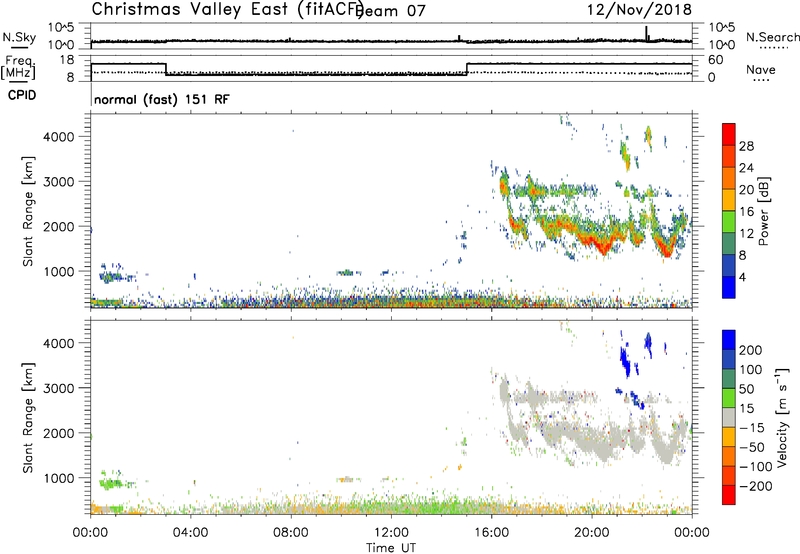This screenshot has width=800, height=554.
Task: Click the 'Power [dB]' colorbar label
Action: click(x=764, y=211)
